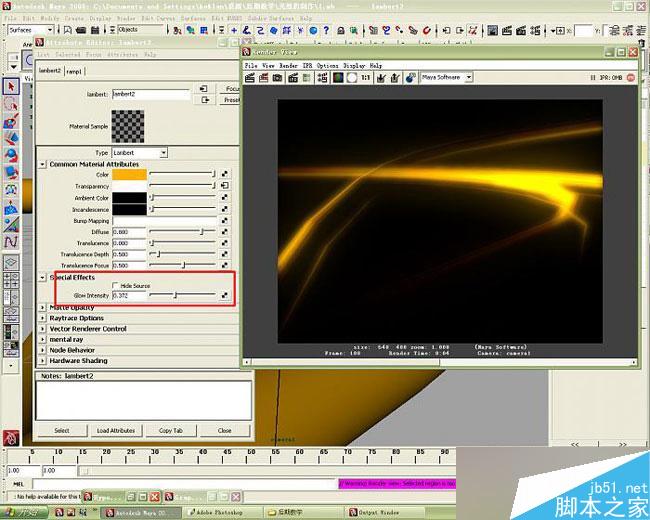Switch to the ramp1 tab

75,71
